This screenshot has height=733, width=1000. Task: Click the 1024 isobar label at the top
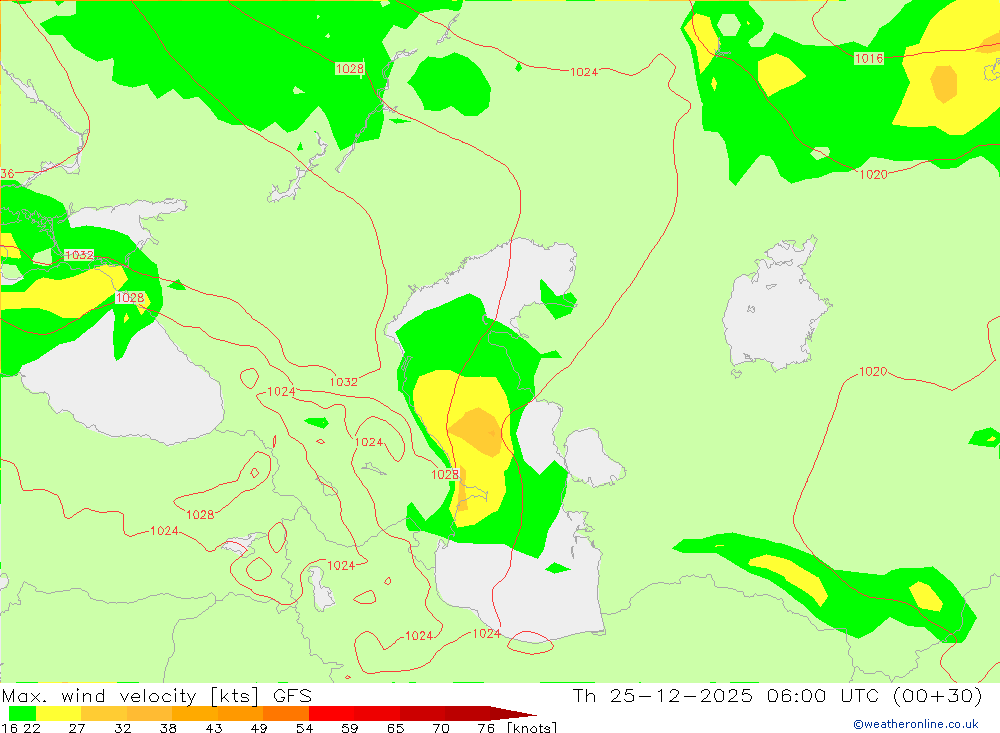click(584, 72)
